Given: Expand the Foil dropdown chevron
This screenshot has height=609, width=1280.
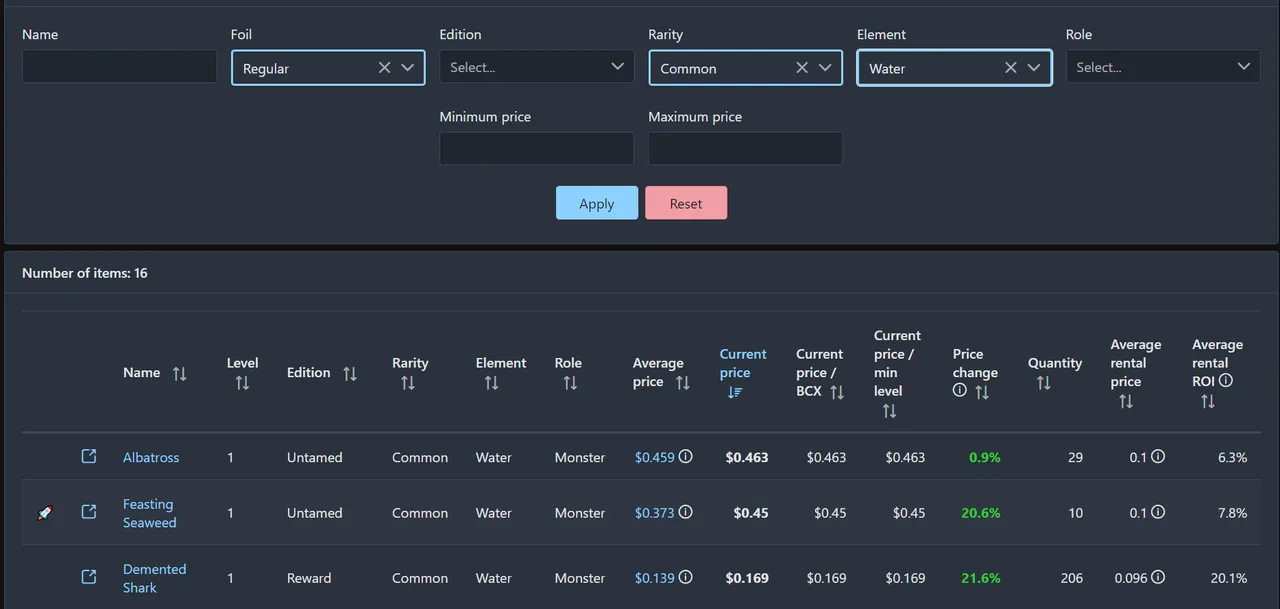Looking at the screenshot, I should pos(408,68).
